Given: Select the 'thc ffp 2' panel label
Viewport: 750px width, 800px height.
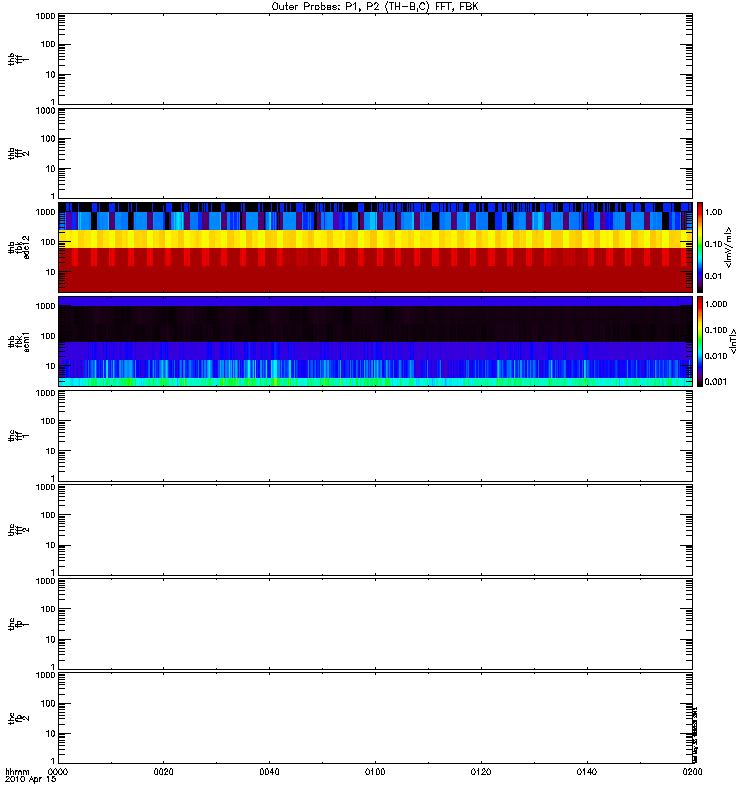Looking at the screenshot, I should [x=19, y=717].
